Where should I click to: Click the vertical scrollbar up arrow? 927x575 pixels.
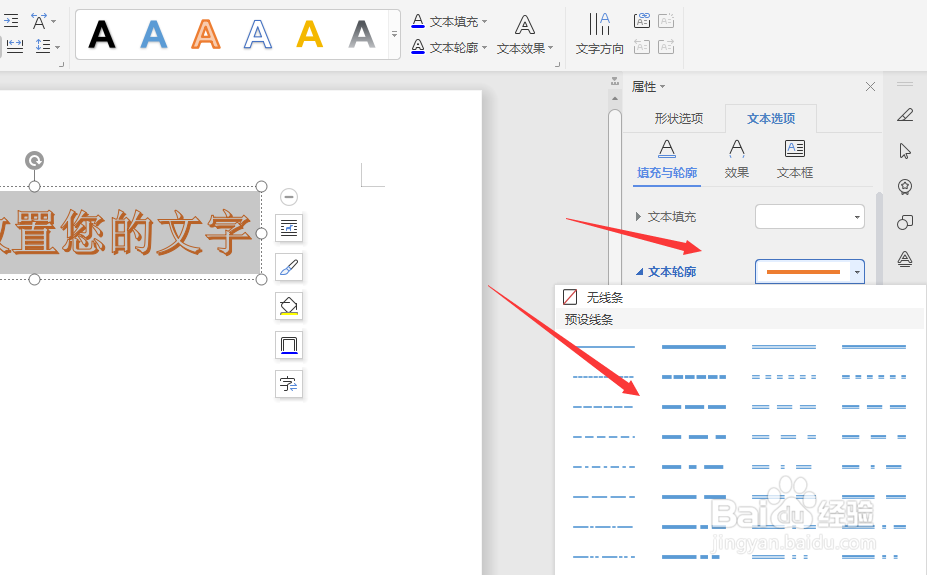coord(615,99)
